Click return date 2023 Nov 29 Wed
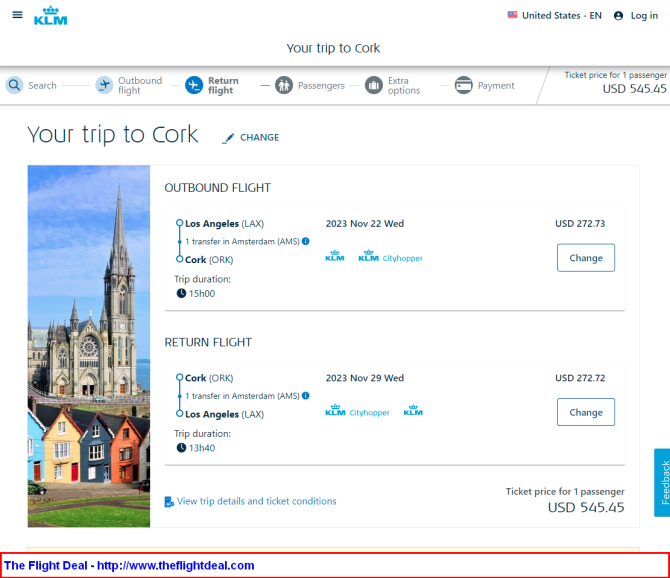 (x=364, y=378)
